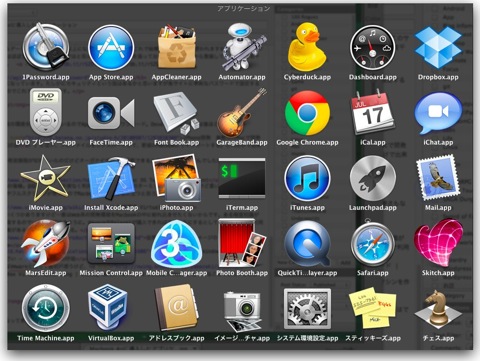This screenshot has height=361, width=480.
Task: Open システム環境設定 gear icon
Action: coord(307,309)
